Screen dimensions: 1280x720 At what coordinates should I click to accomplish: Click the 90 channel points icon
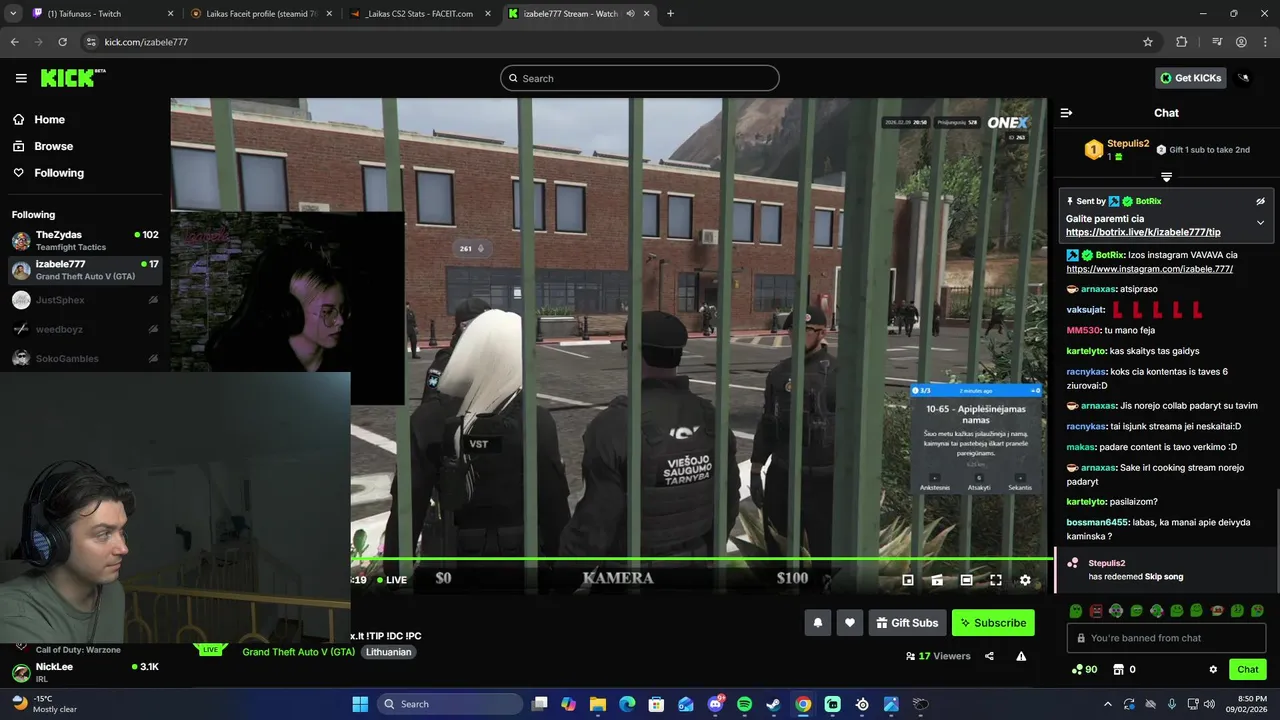1084,669
